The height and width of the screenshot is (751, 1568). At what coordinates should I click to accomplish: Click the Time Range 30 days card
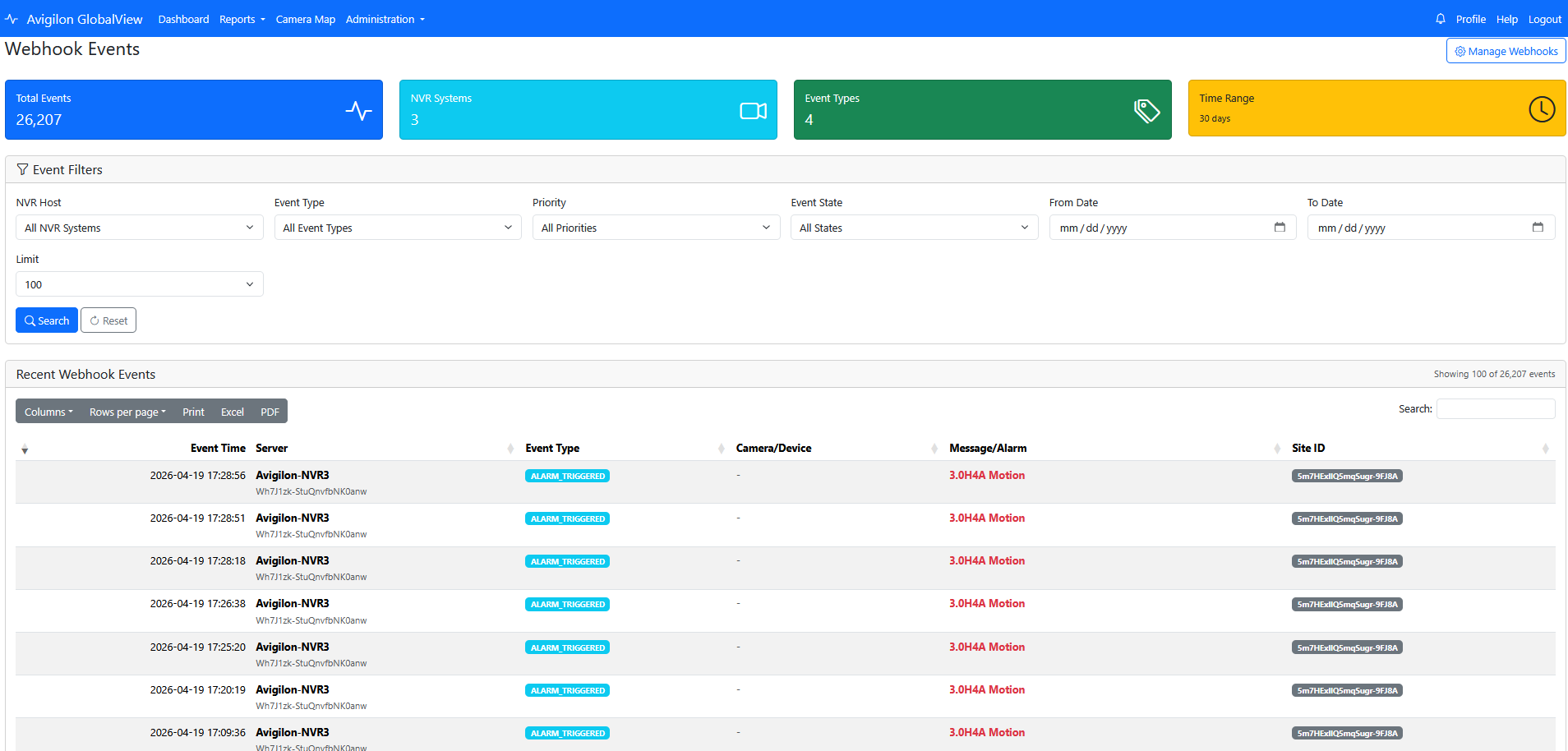tap(1377, 108)
